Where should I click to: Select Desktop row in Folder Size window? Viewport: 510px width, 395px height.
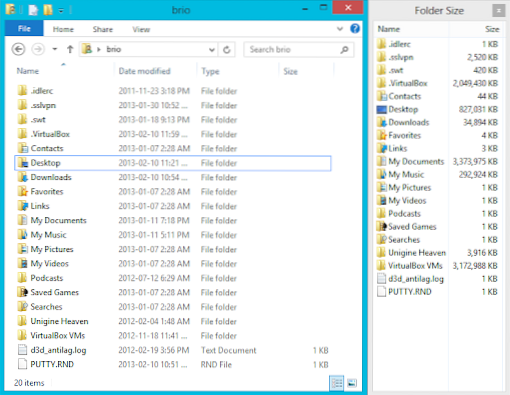tap(438, 109)
